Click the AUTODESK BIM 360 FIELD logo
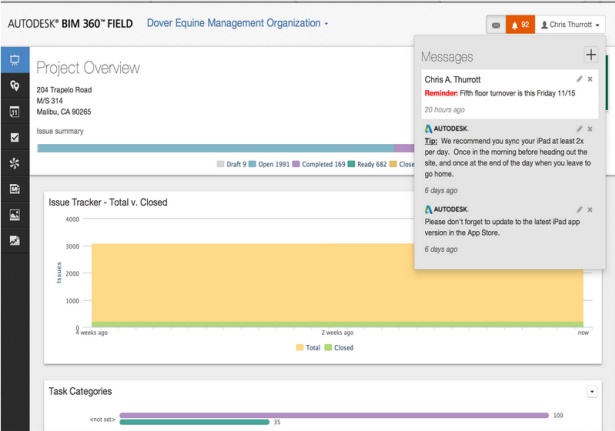 point(70,24)
